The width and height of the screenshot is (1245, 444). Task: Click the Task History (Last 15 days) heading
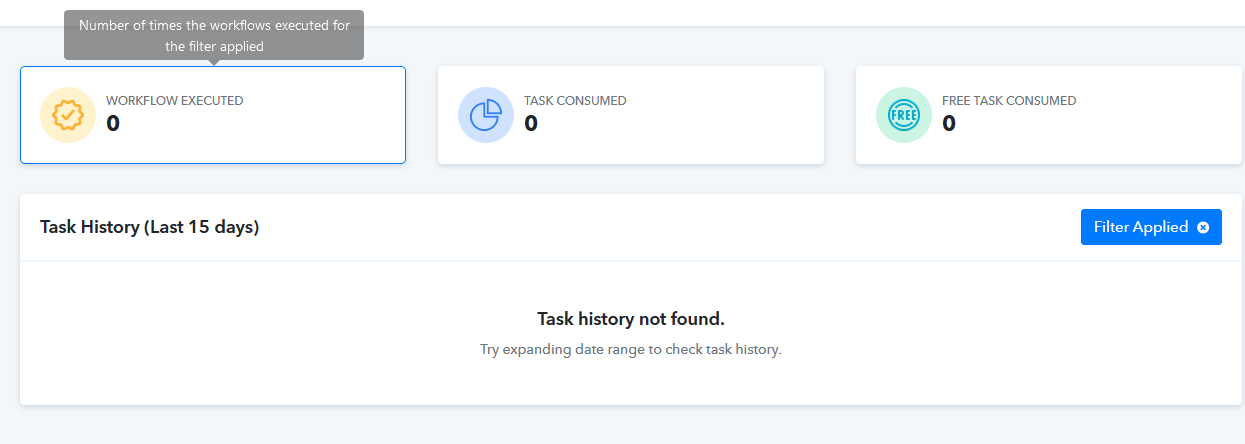[150, 227]
